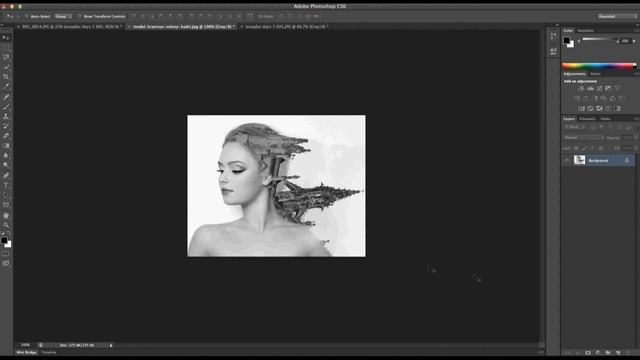Select the Move tool
Image resolution: width=640 pixels, height=360 pixels.
pyautogui.click(x=6, y=38)
